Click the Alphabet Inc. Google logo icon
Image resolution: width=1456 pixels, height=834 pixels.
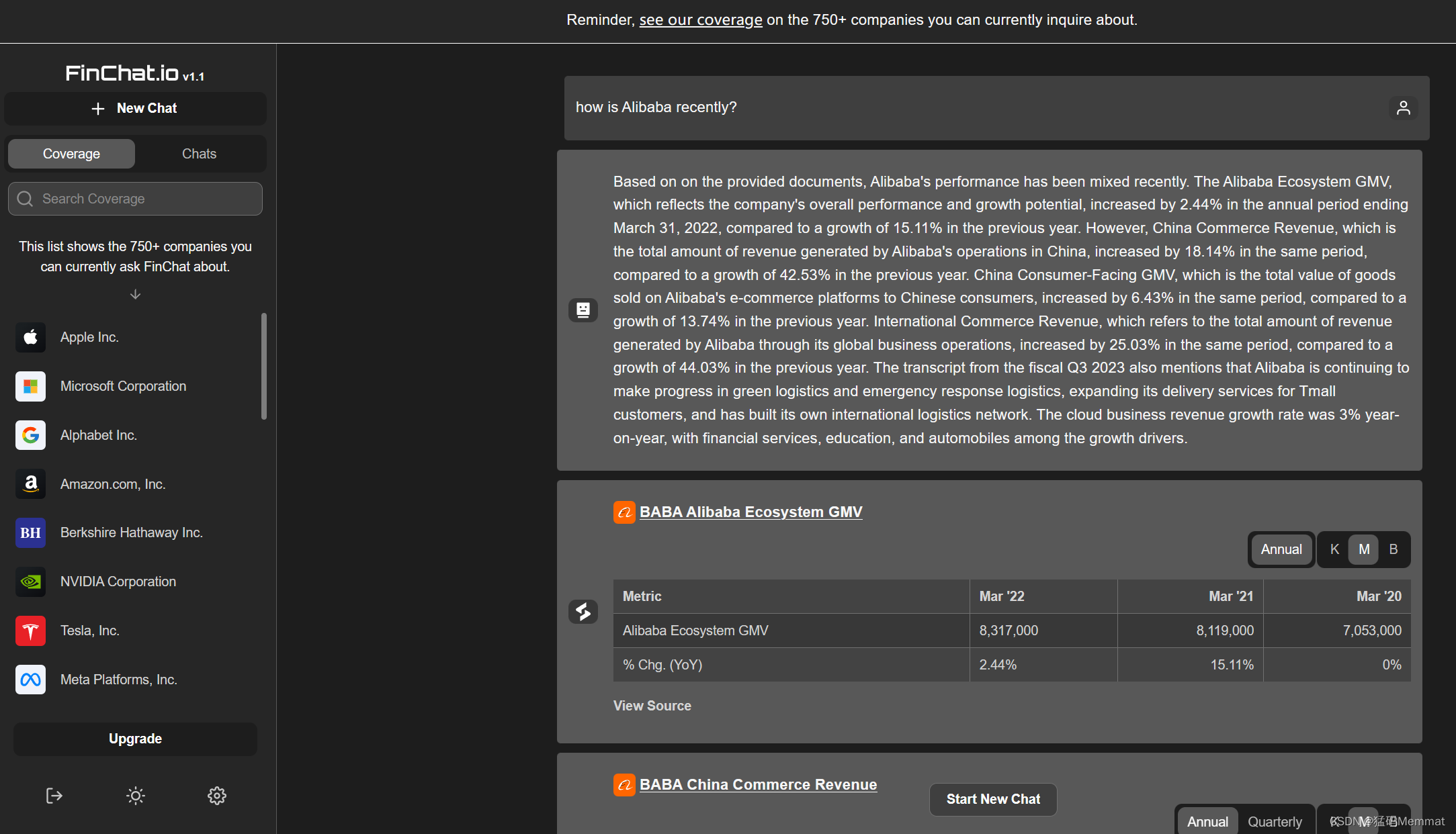point(30,435)
